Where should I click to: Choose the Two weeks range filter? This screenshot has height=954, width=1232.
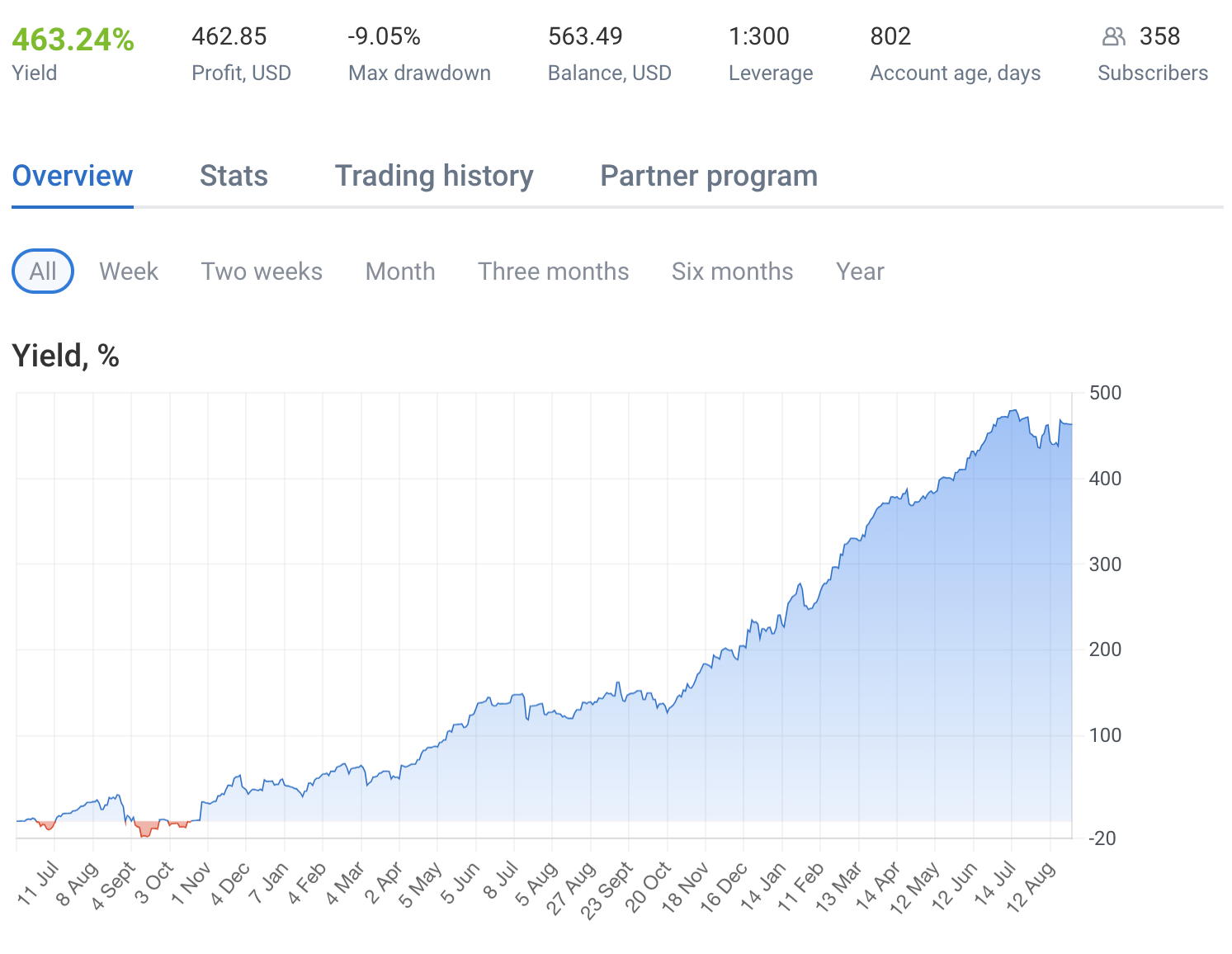pos(262,272)
